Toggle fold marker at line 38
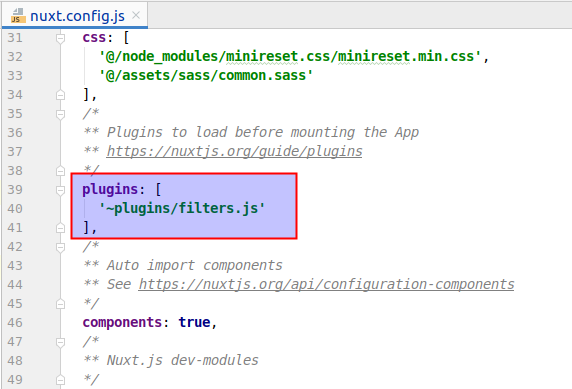 click(x=61, y=171)
